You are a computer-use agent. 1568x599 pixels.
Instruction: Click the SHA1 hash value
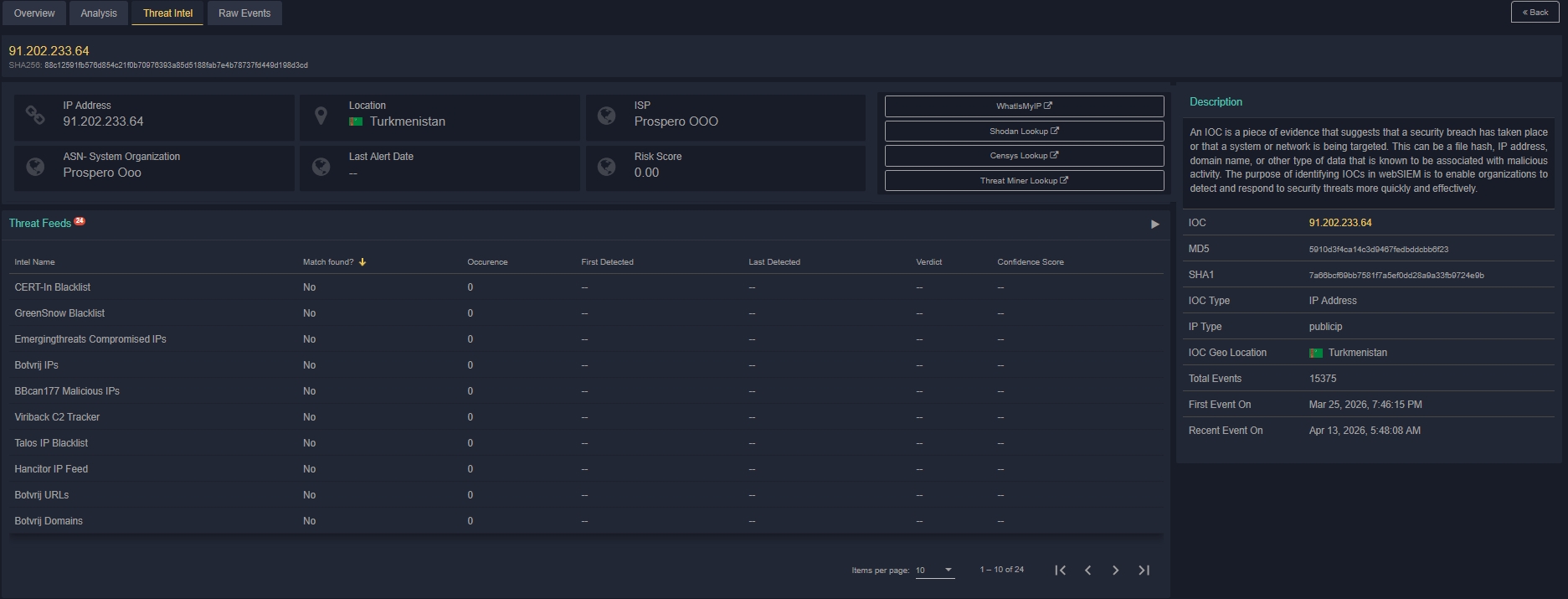point(1396,275)
